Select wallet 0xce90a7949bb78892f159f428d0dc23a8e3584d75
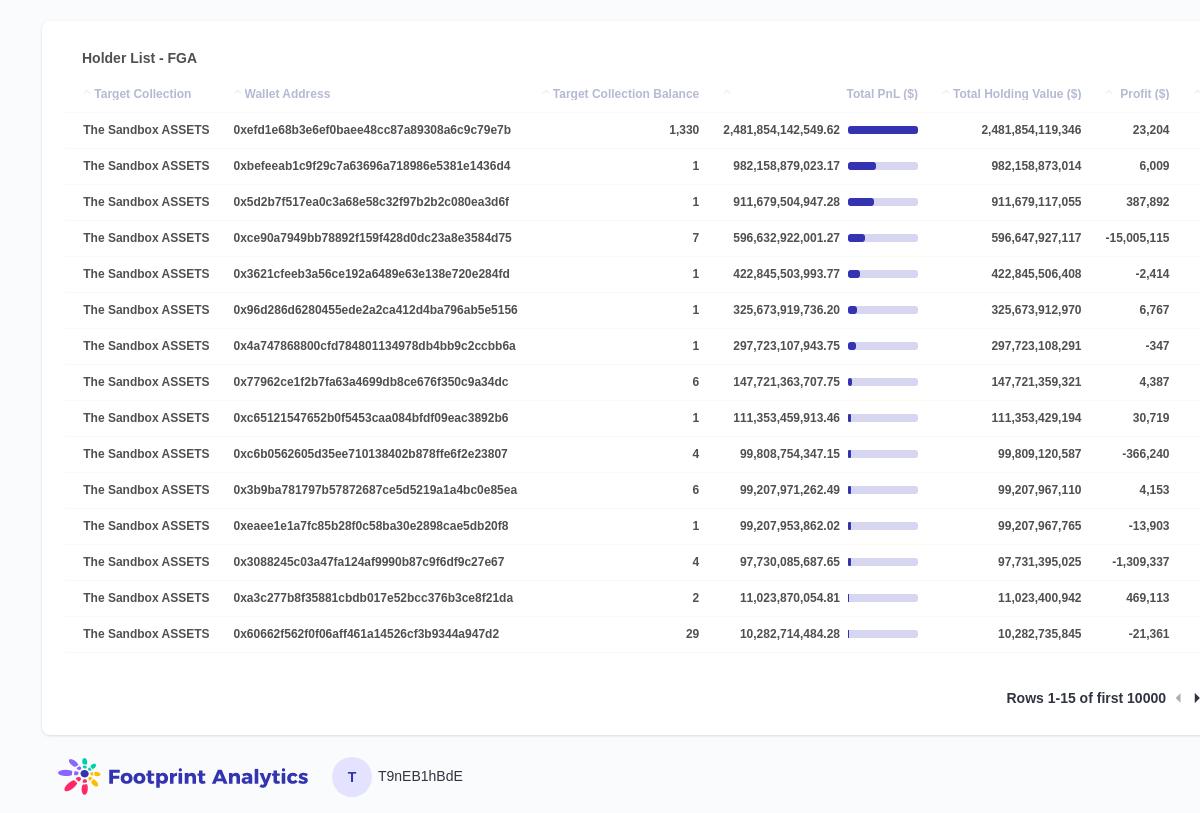This screenshot has height=813, width=1200. [x=372, y=238]
